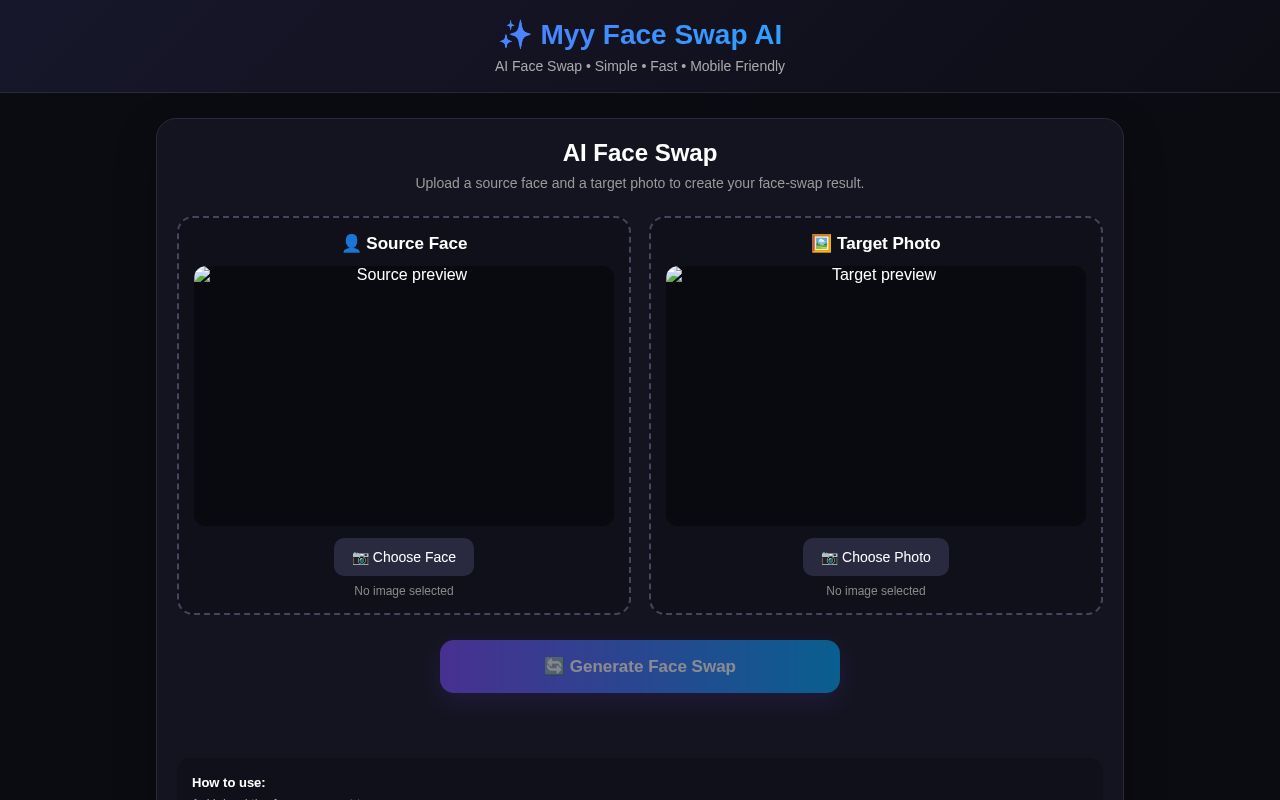This screenshot has width=1280, height=800.
Task: Click the Myy Face Swap AI title
Action: [640, 35]
